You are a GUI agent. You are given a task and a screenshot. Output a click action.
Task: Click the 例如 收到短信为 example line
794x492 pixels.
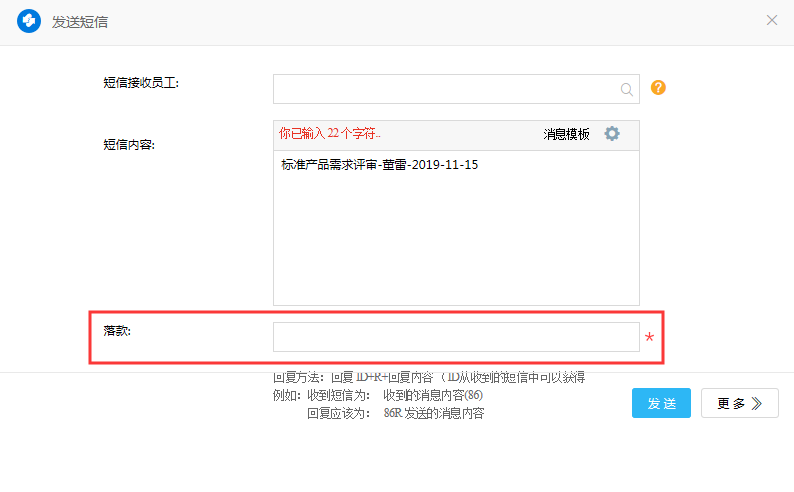click(x=378, y=395)
